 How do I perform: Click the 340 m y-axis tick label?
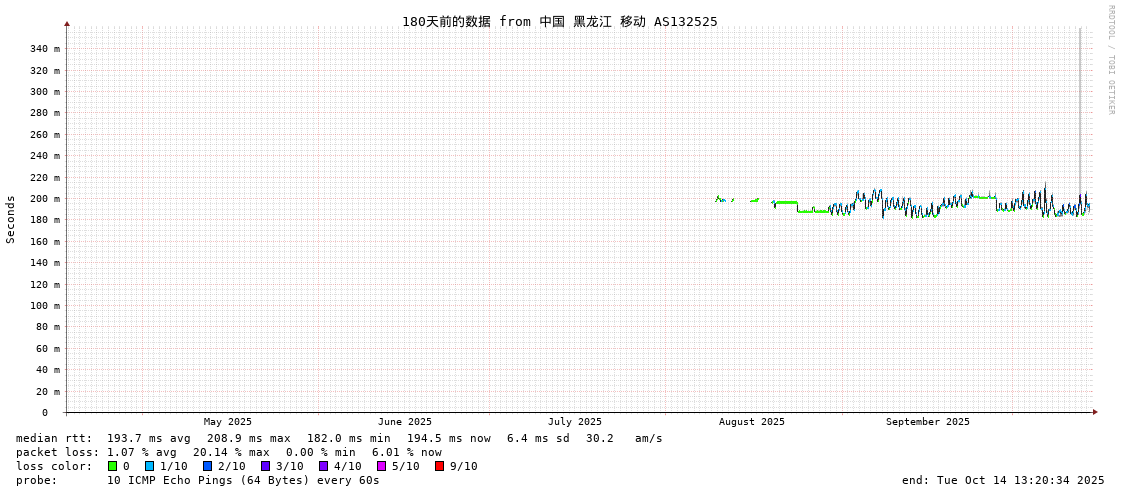coord(44,49)
